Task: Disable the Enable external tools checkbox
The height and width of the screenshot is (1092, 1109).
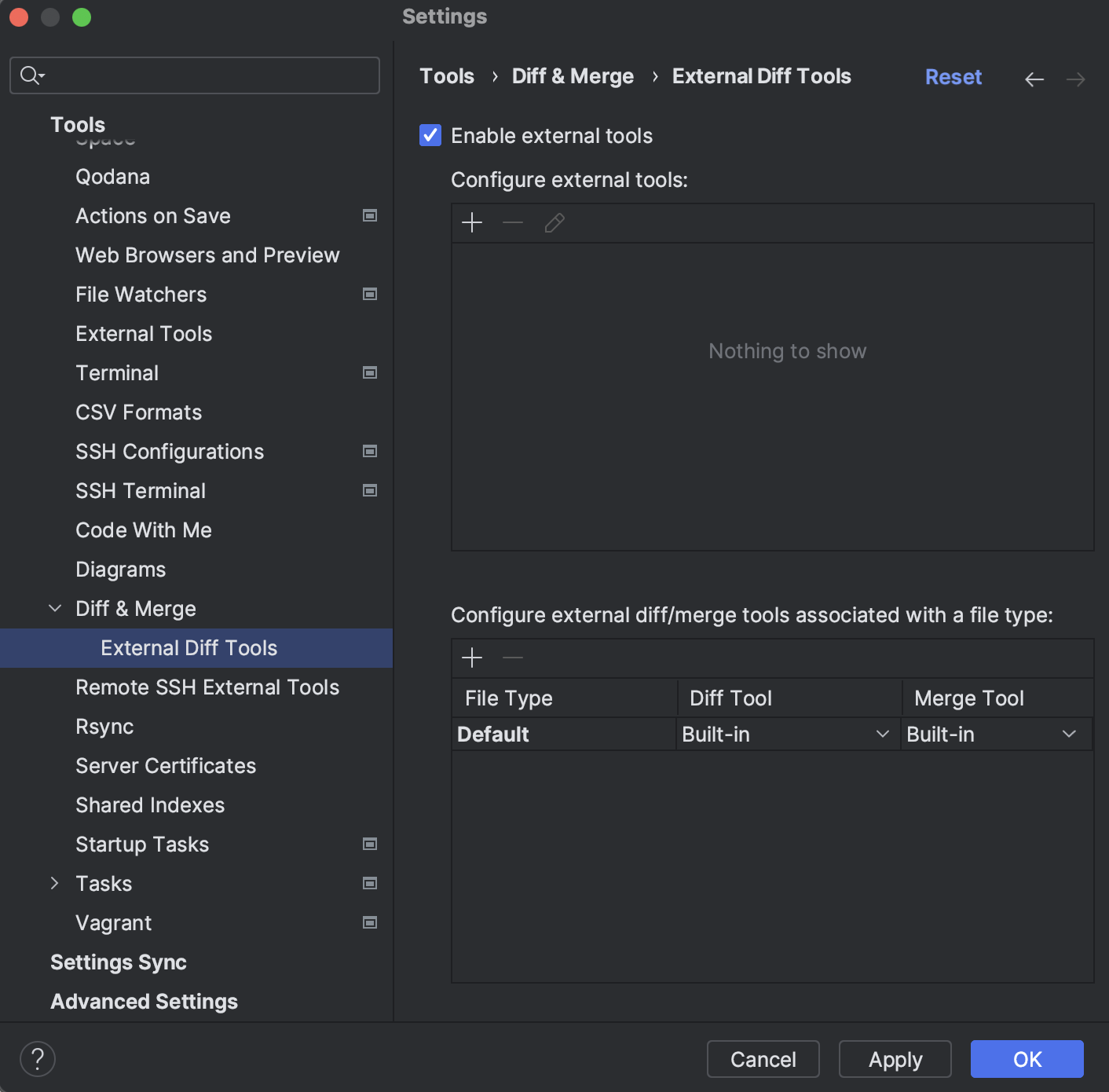Action: pos(430,135)
